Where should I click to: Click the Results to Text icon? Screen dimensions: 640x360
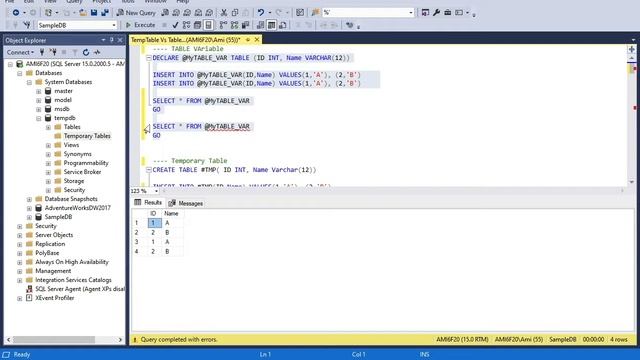click(260, 25)
